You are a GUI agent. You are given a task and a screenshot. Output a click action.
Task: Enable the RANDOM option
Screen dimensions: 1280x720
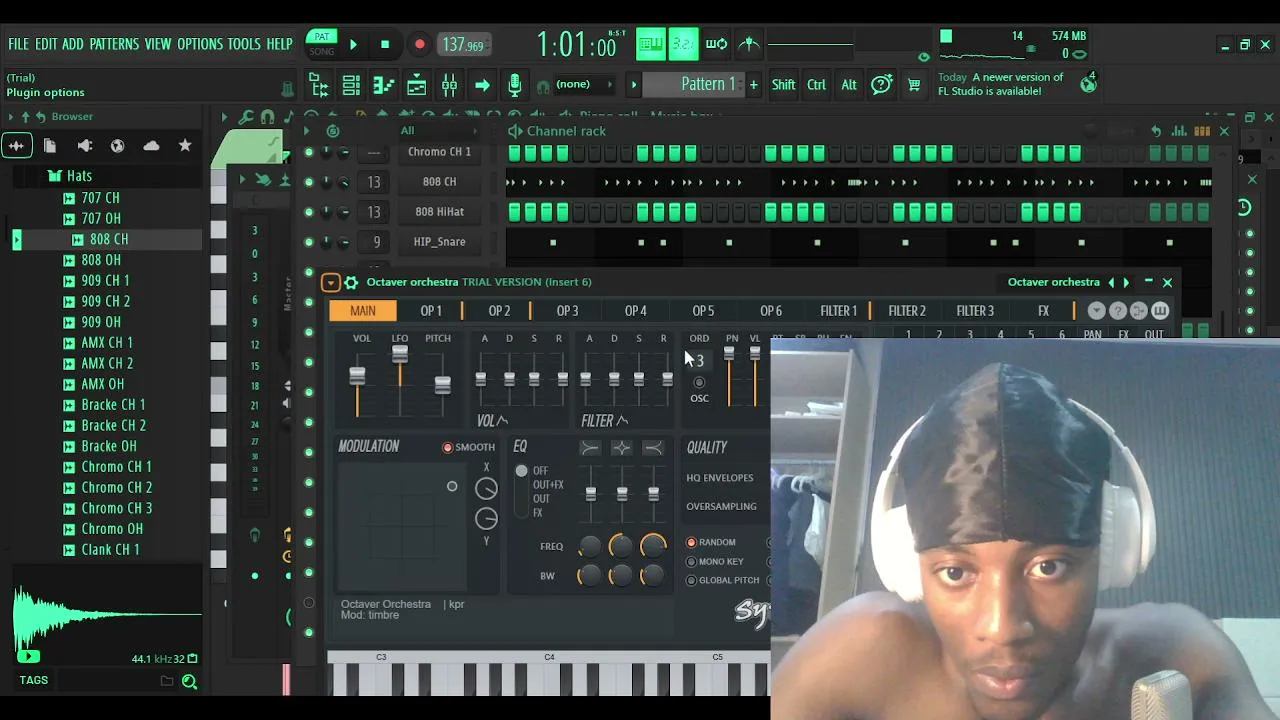pyautogui.click(x=711, y=542)
